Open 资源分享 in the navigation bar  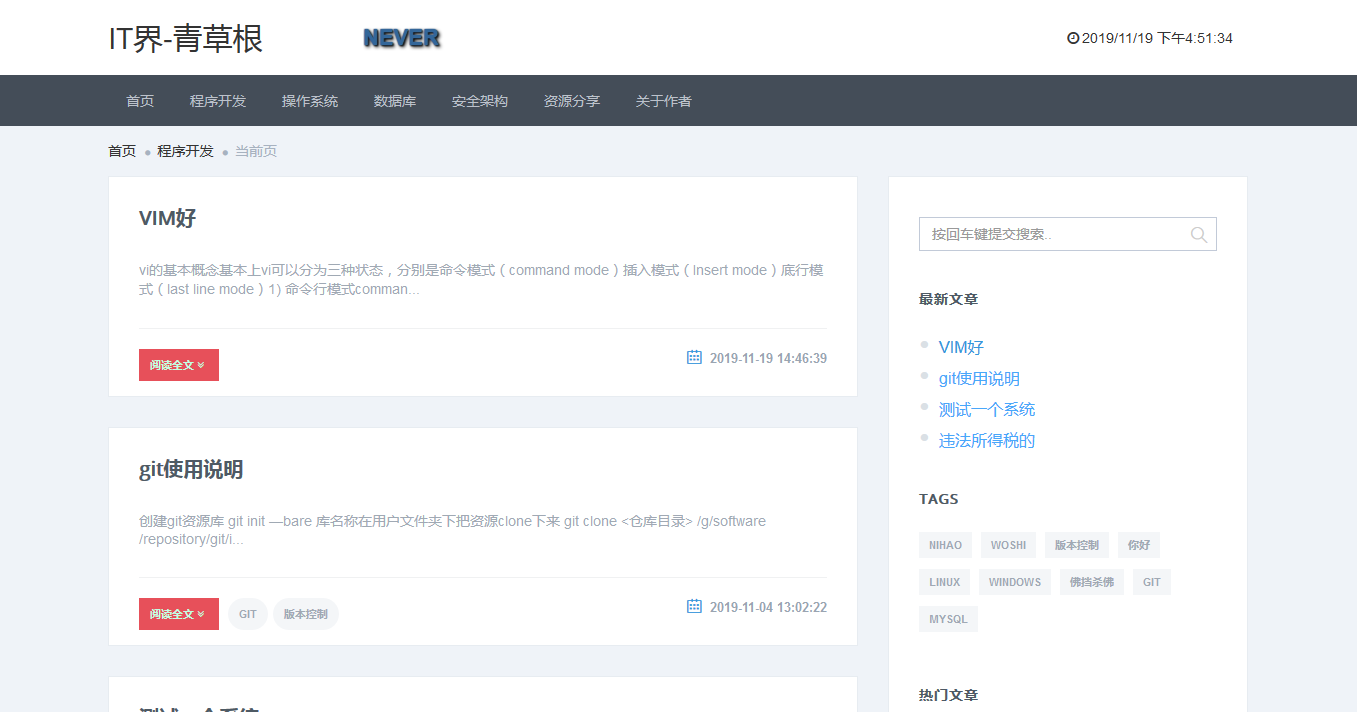(572, 101)
